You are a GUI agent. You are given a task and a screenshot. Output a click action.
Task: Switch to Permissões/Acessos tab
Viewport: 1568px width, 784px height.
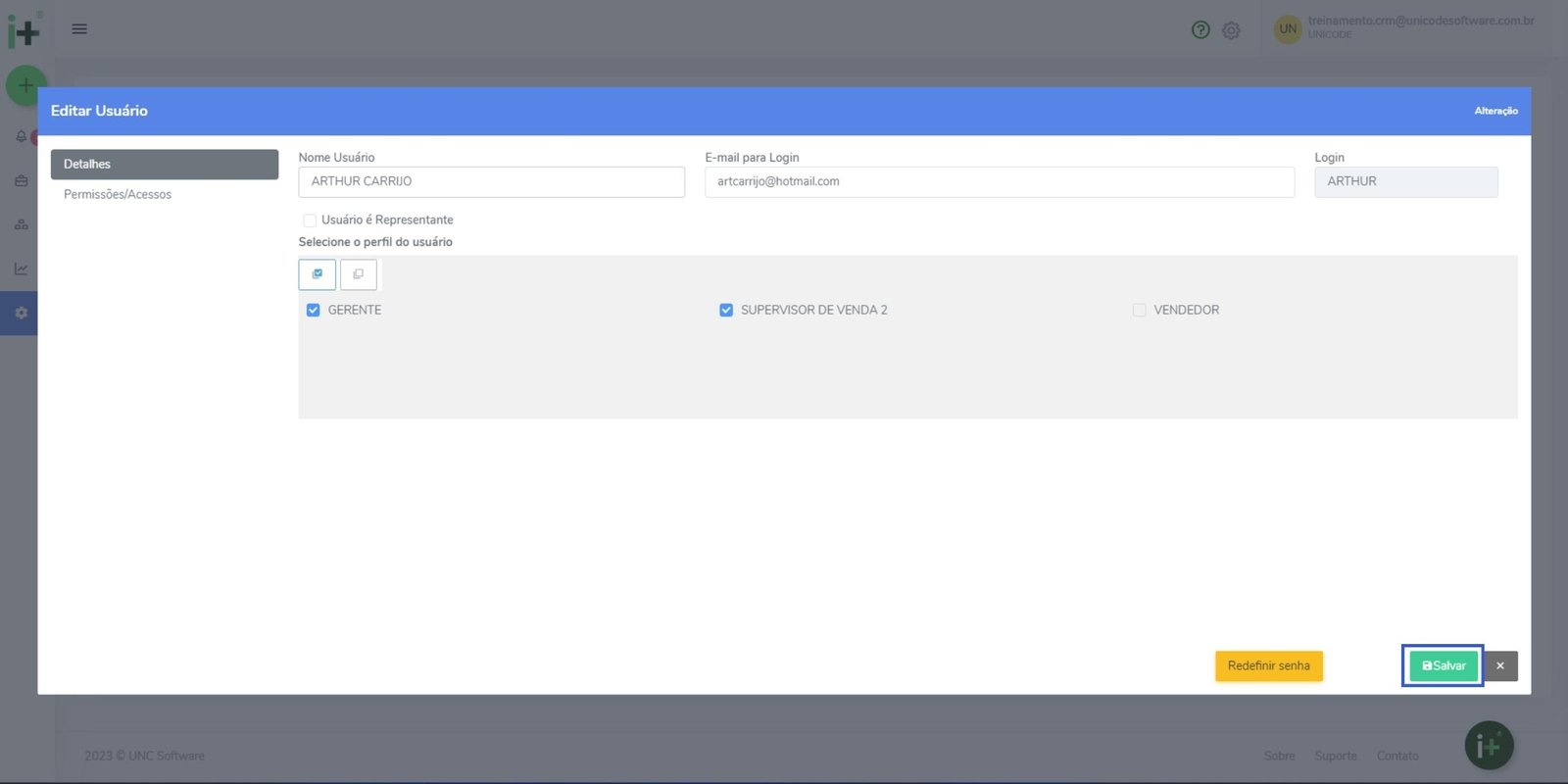118,195
